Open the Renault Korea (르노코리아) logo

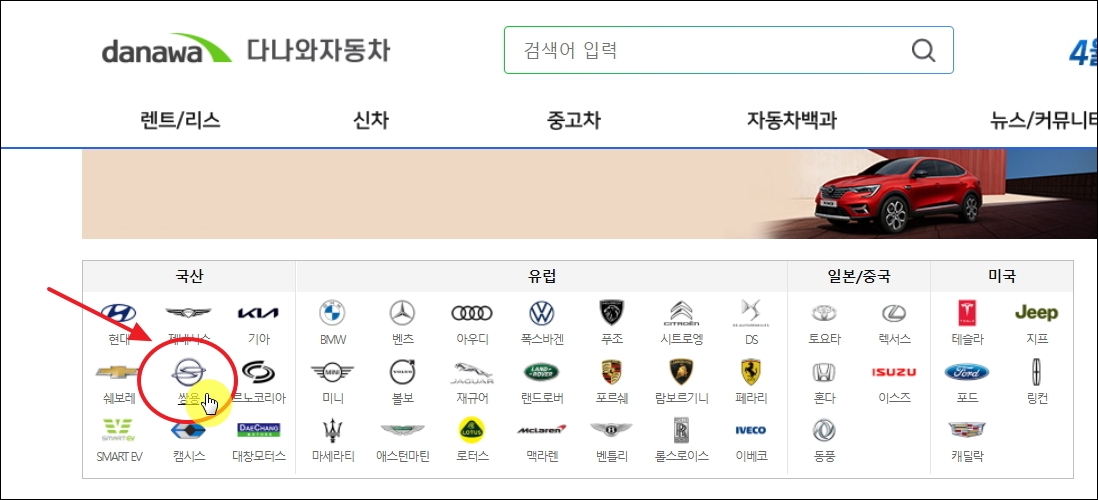258,372
